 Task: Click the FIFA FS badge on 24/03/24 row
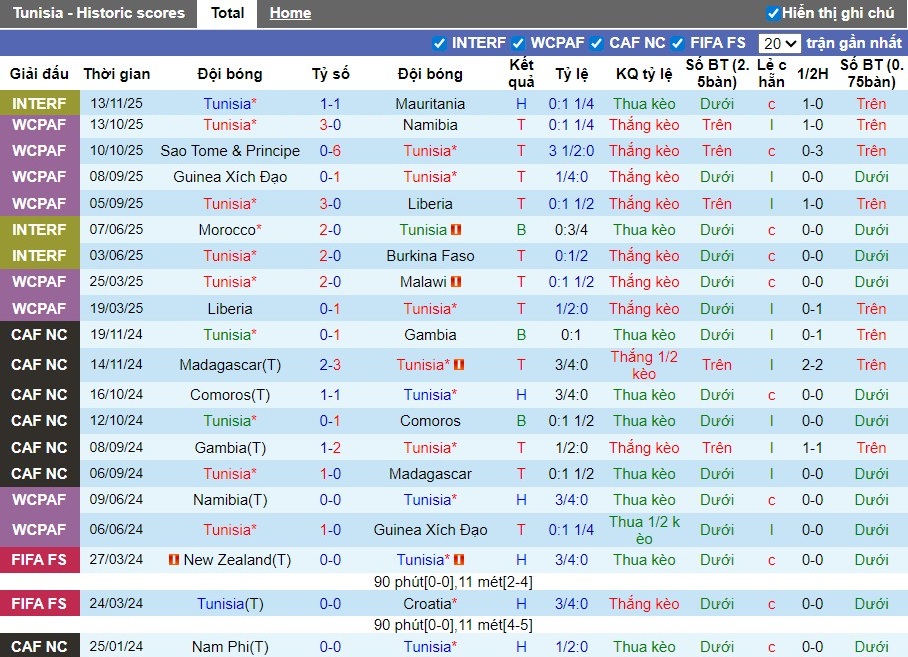click(x=40, y=604)
